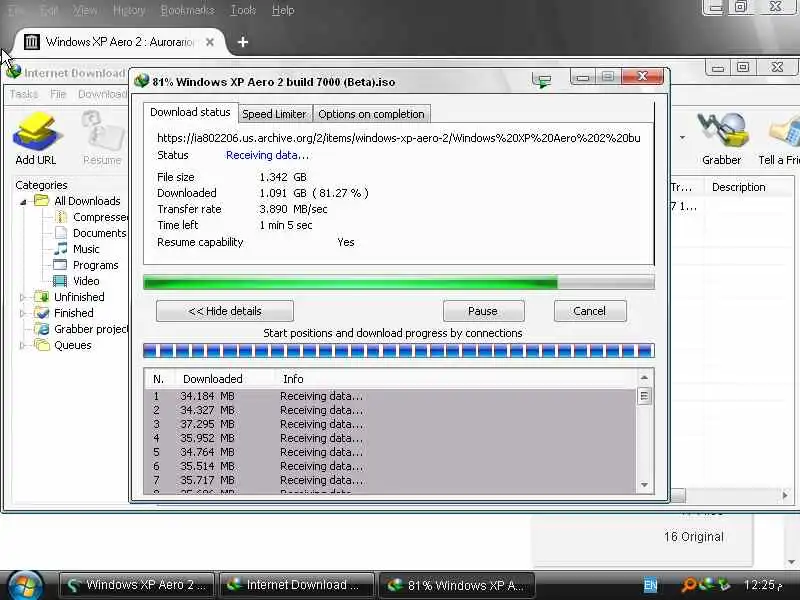The width and height of the screenshot is (800, 600).
Task: Click the 16 Original text on webpage
Action: pos(694,537)
